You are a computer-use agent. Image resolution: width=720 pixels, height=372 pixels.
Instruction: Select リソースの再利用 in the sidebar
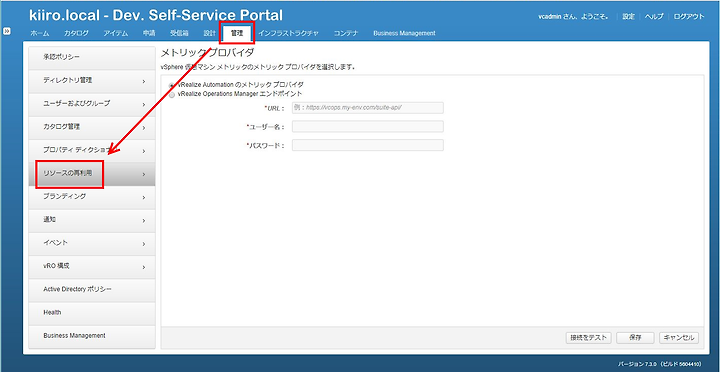92,174
